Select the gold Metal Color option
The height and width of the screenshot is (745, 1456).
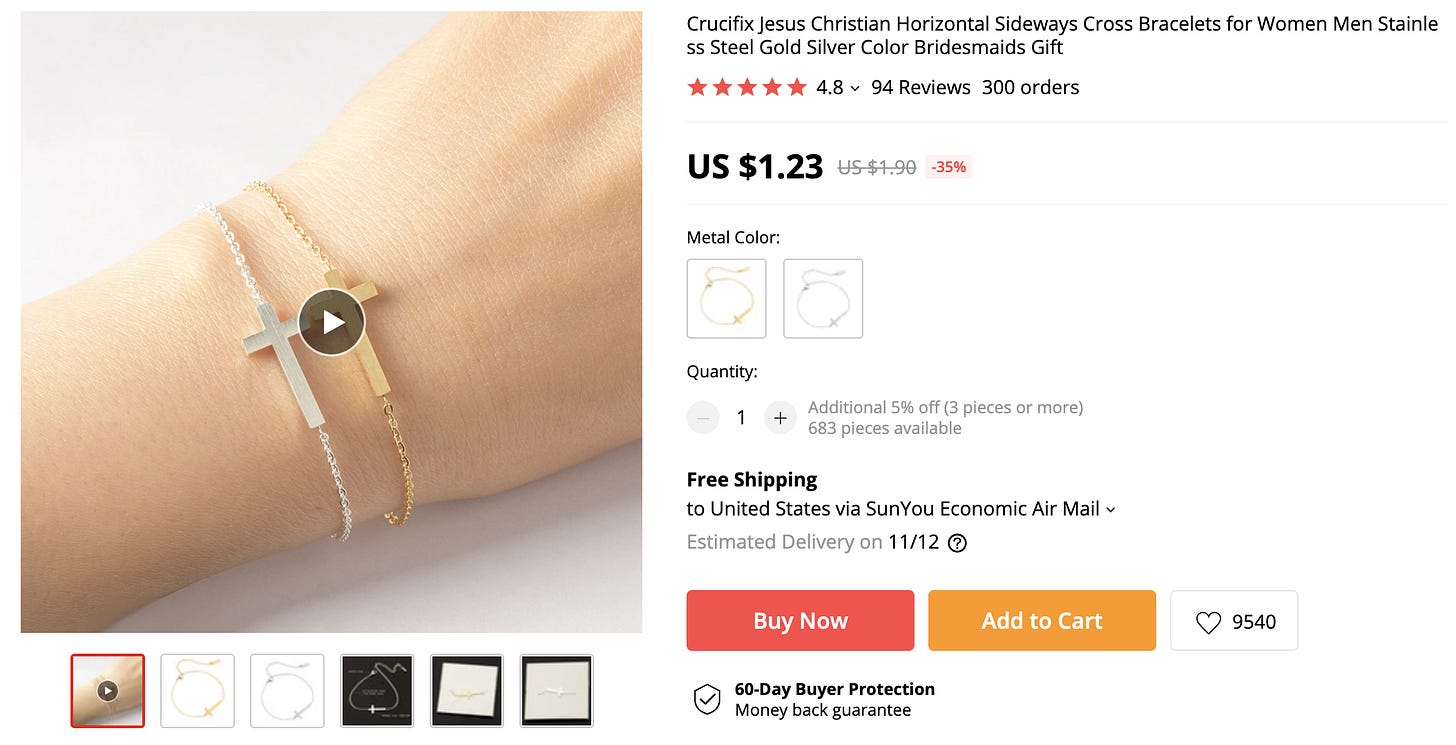(x=727, y=299)
